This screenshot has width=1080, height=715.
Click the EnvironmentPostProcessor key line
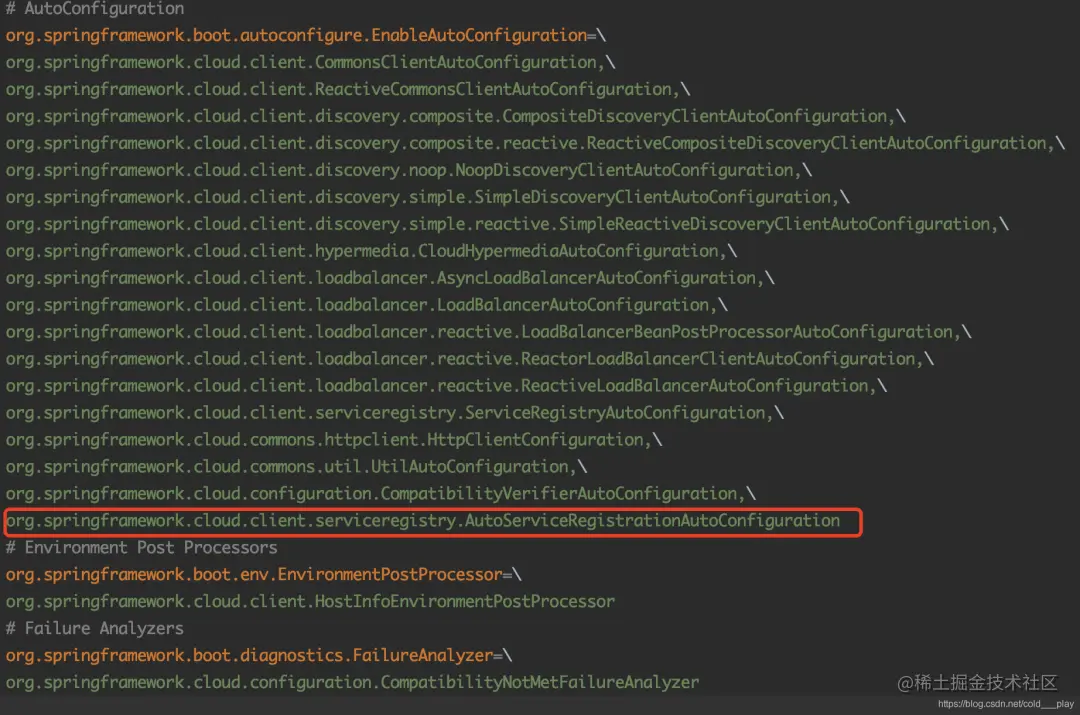click(x=263, y=574)
